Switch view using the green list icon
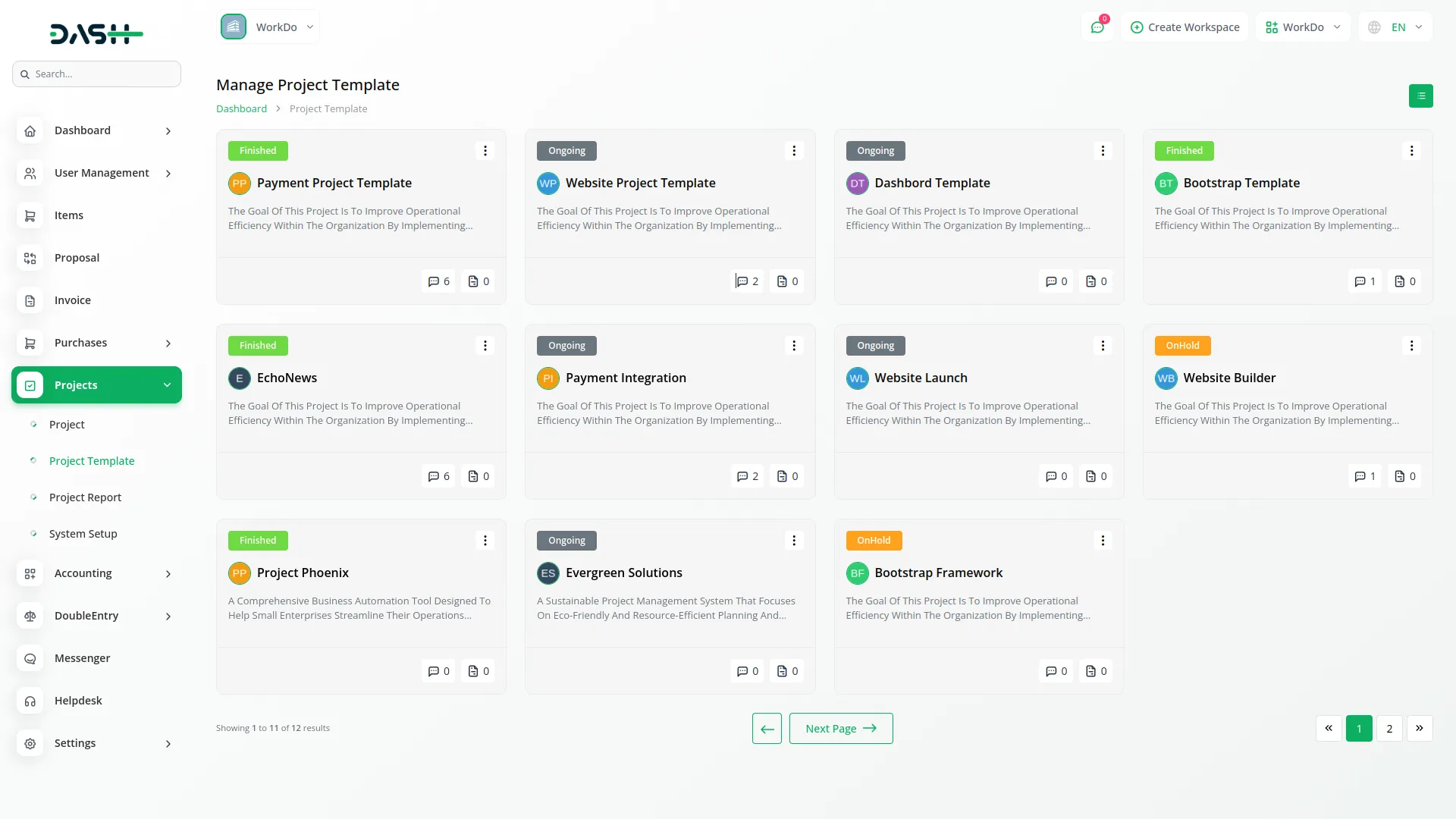This screenshot has width=1456, height=819. (x=1421, y=96)
